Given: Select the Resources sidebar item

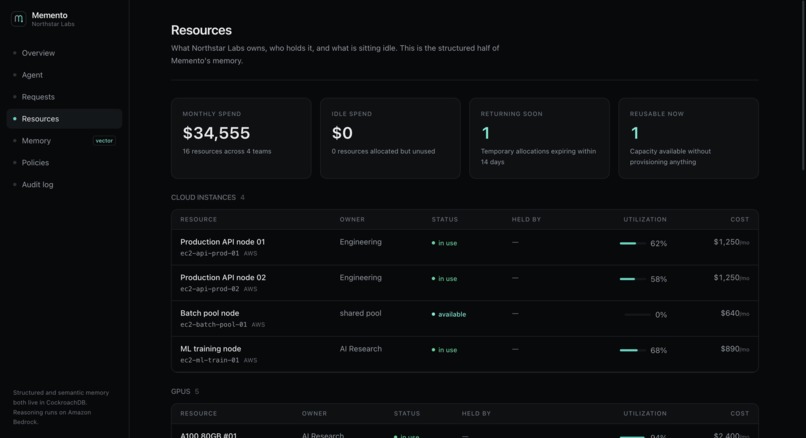Looking at the screenshot, I should [x=64, y=119].
